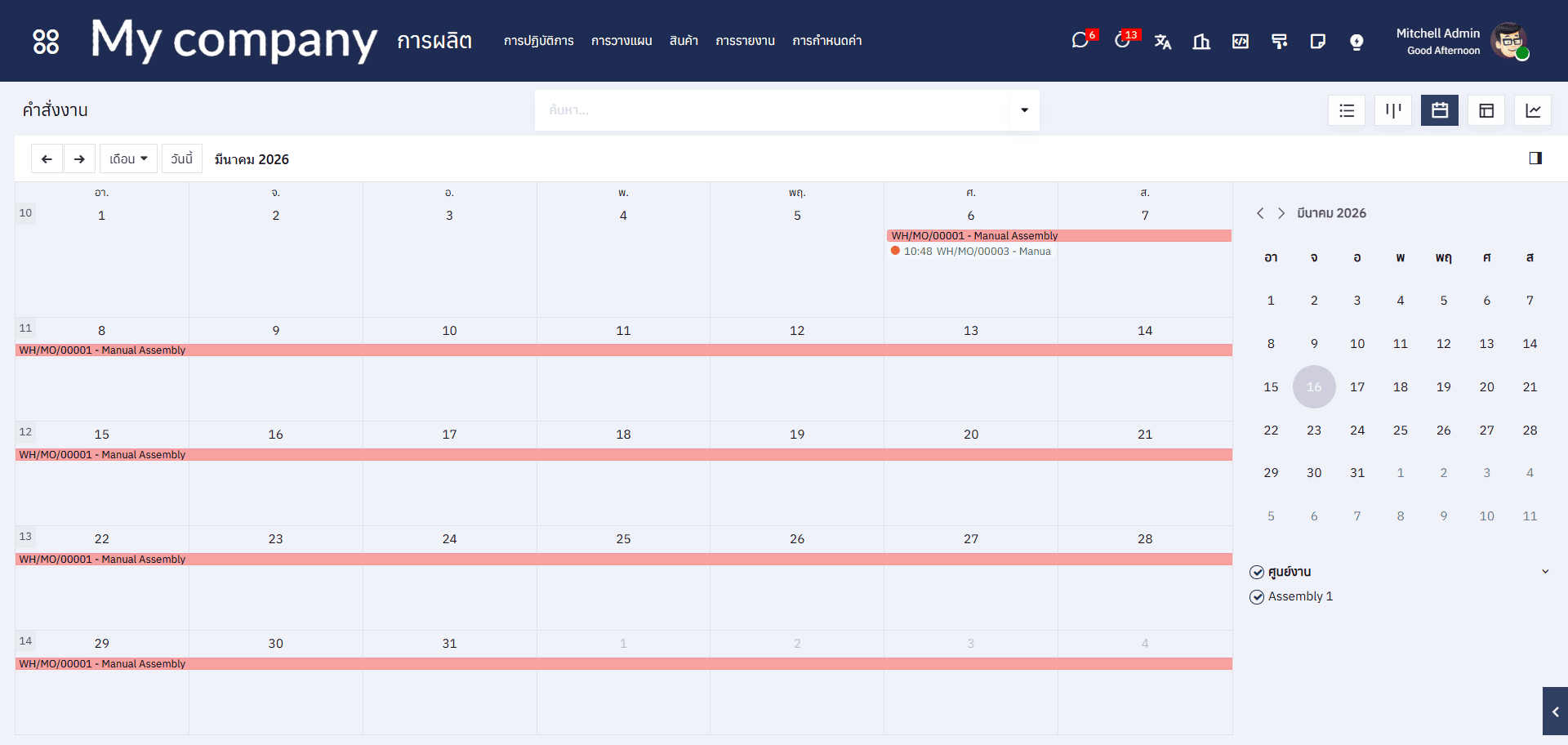Click the search input field
1568x745 pixels.
tap(772, 110)
